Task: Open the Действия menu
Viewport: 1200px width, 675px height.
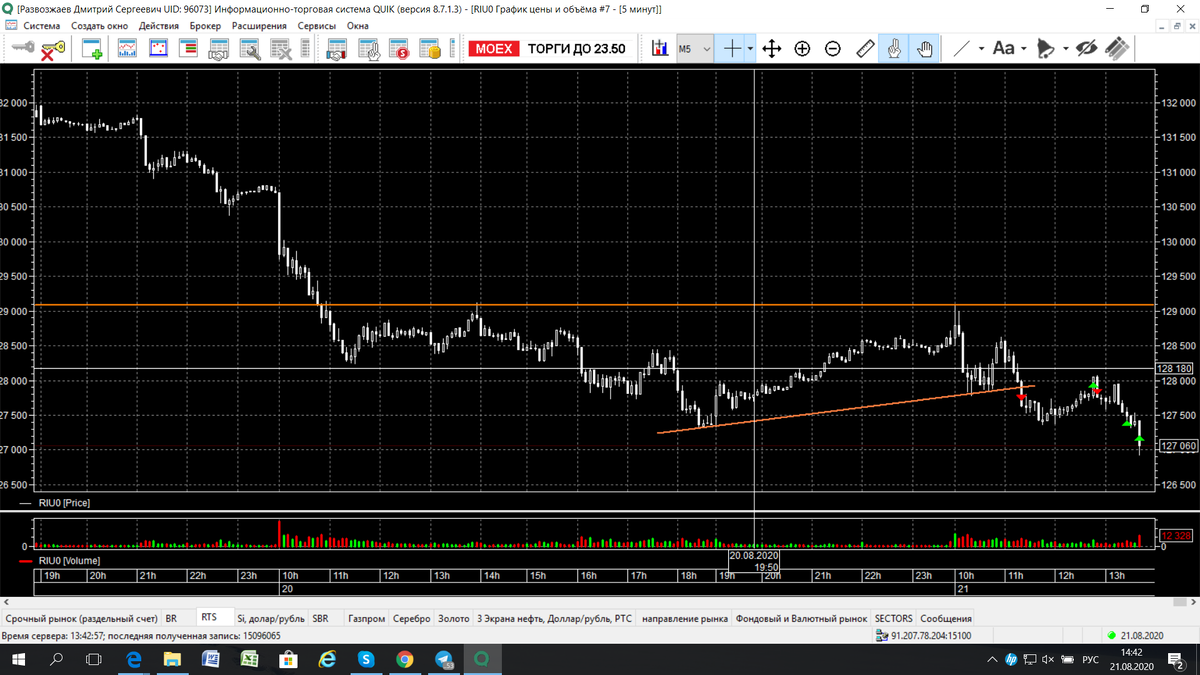Action: (160, 26)
